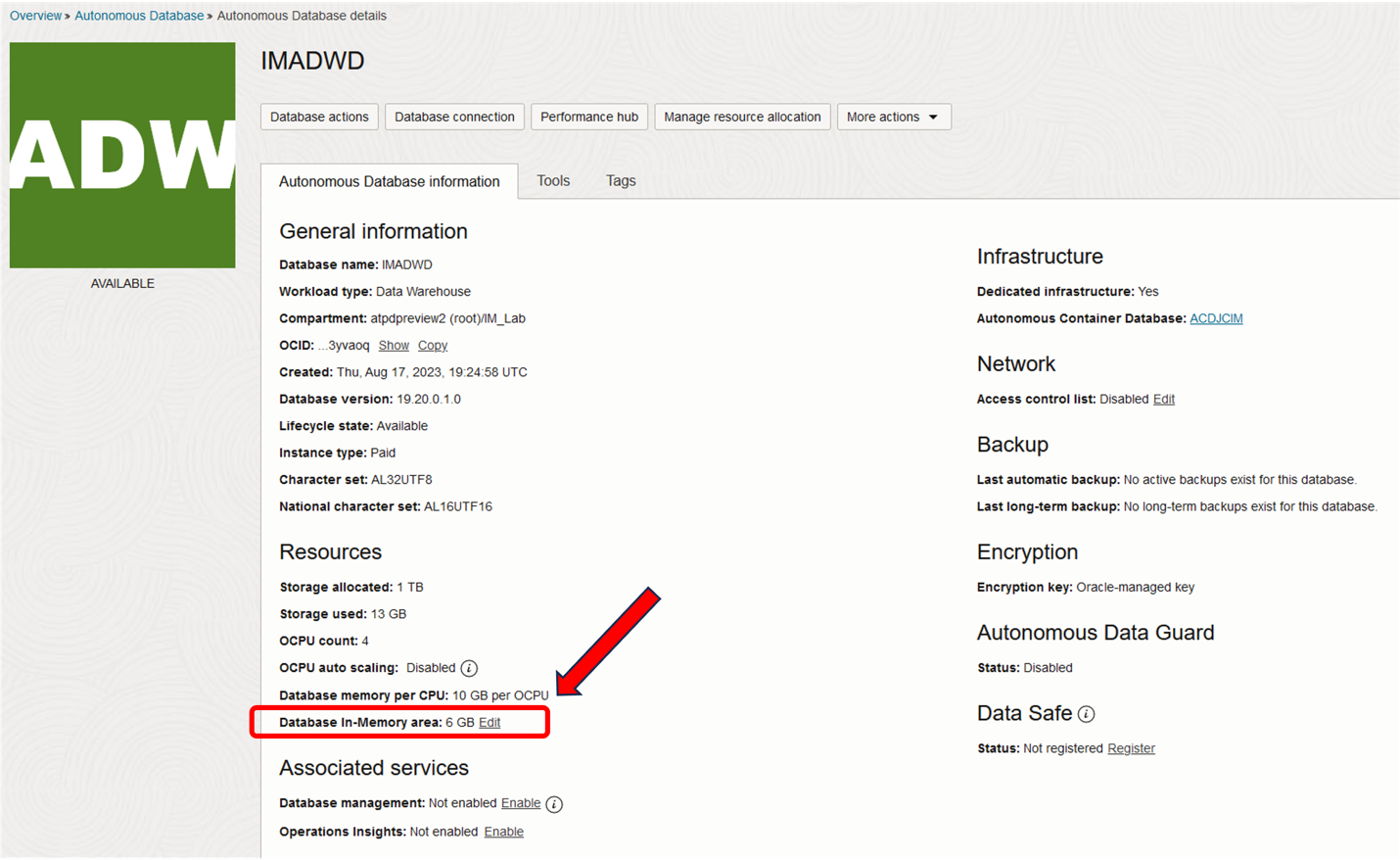Click the Lifecycle state Available value
Image resolution: width=1400 pixels, height=860 pixels.
pyautogui.click(x=402, y=426)
